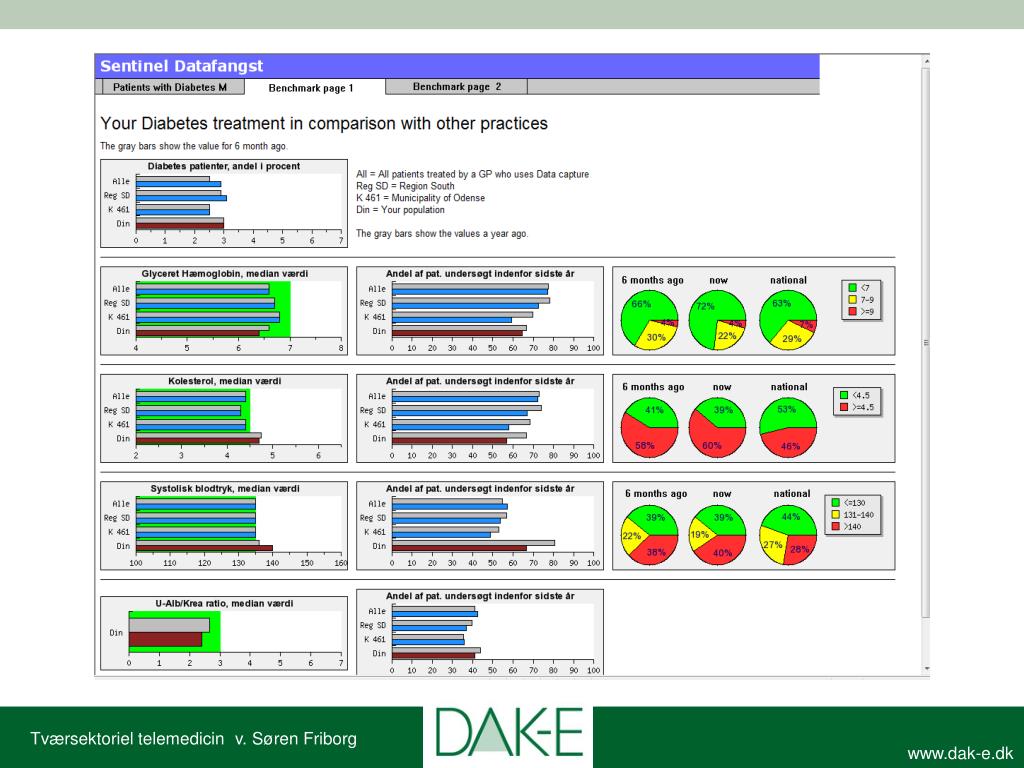Click the hemoglobin now pie chart
The width and height of the screenshot is (1024, 768).
pyautogui.click(x=717, y=320)
